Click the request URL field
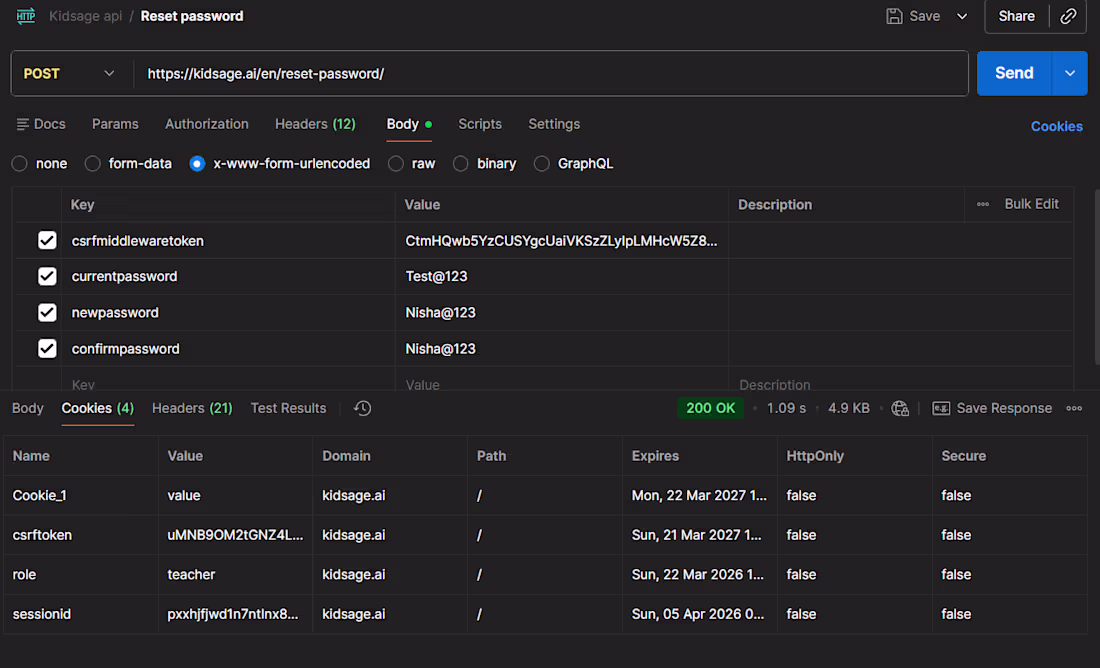This screenshot has height=668, width=1100. [x=551, y=73]
